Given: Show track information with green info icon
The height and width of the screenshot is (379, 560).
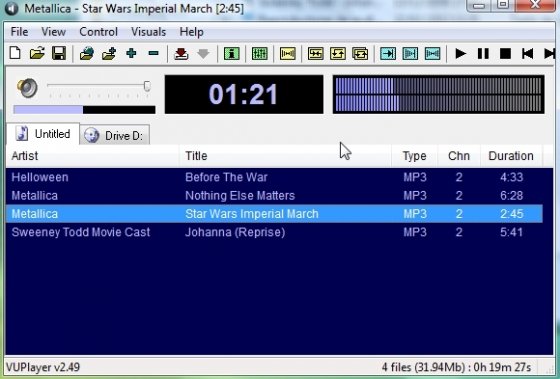Looking at the screenshot, I should [231, 54].
